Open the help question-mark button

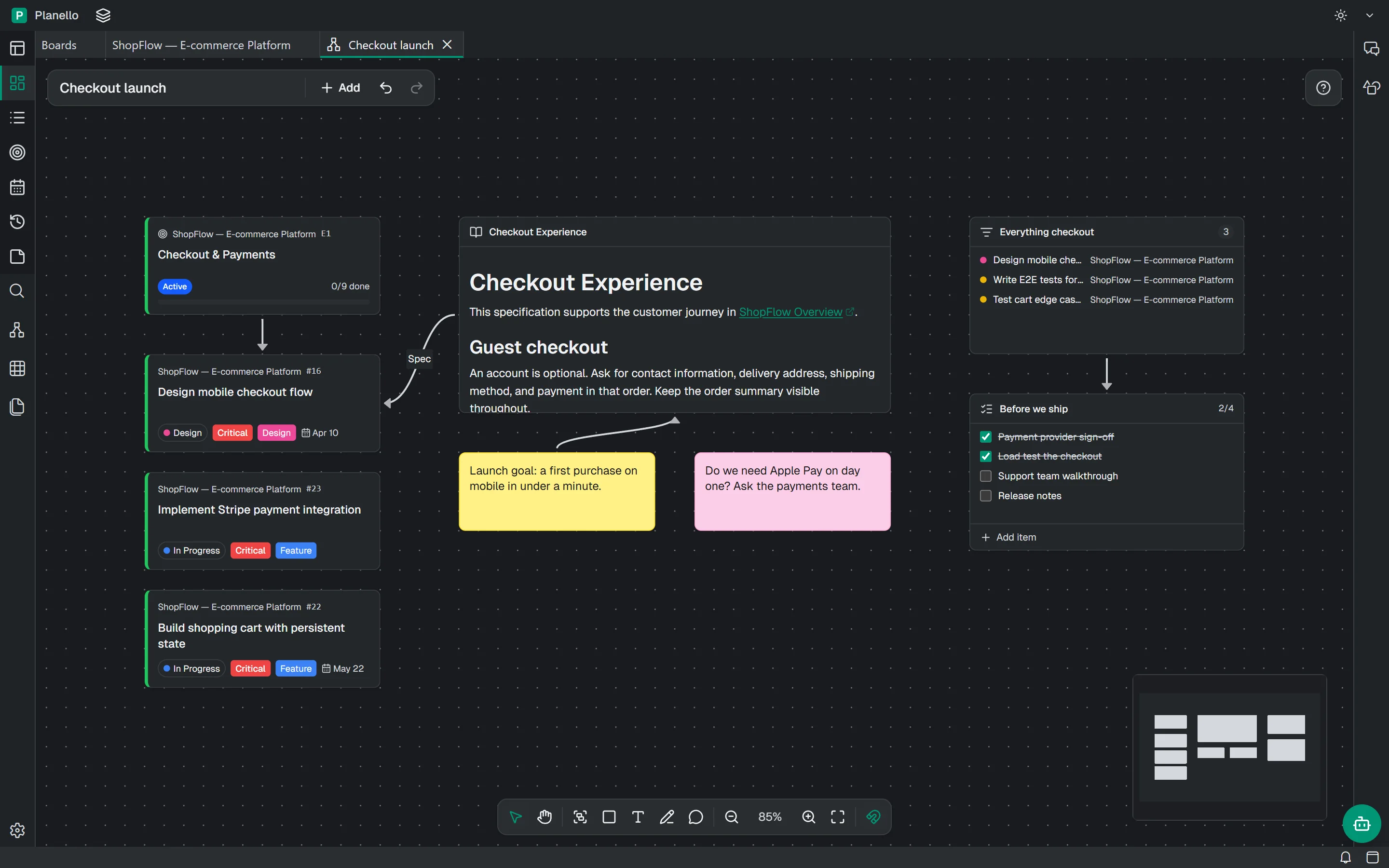(x=1323, y=88)
